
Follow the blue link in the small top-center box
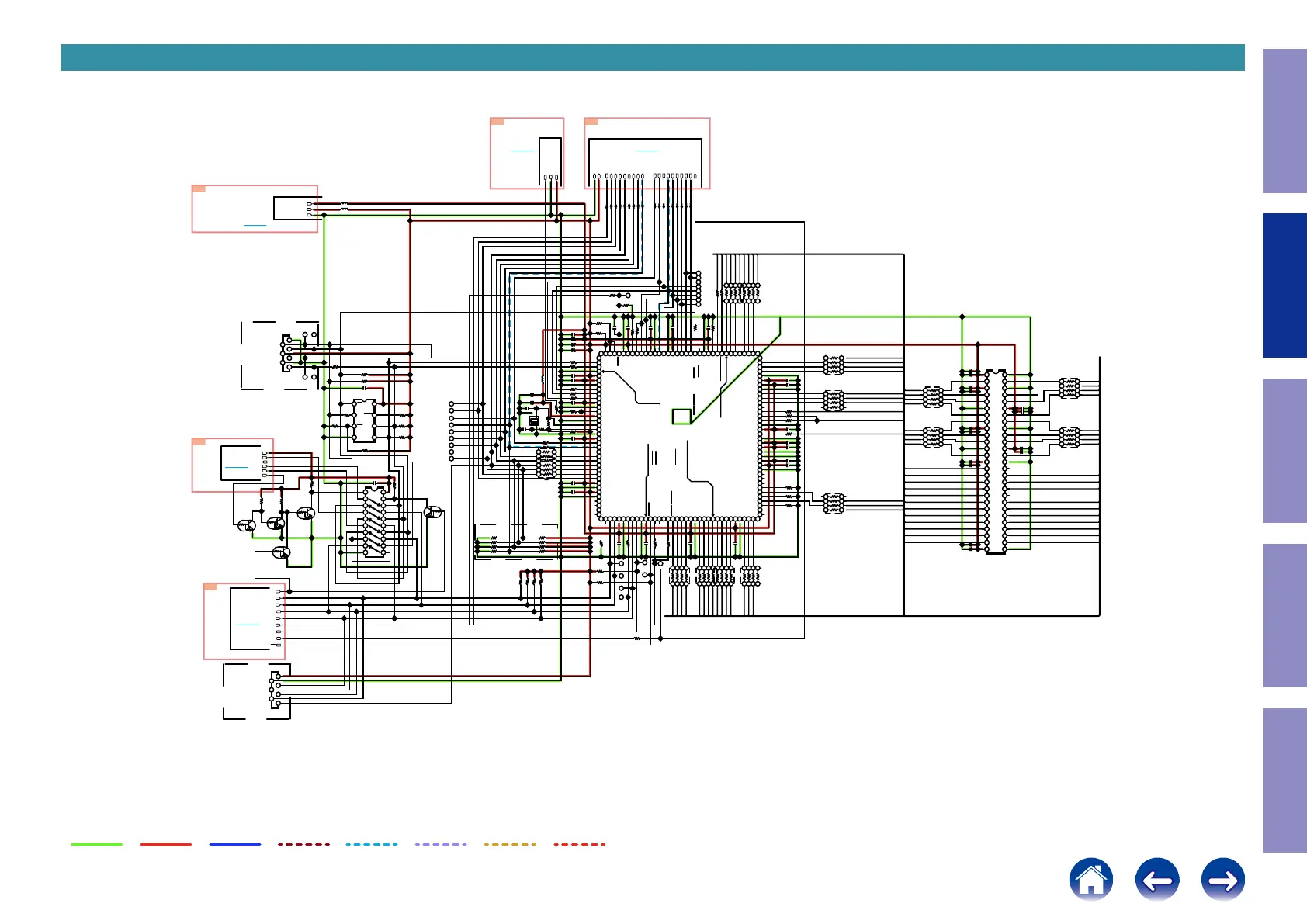pyautogui.click(x=523, y=151)
